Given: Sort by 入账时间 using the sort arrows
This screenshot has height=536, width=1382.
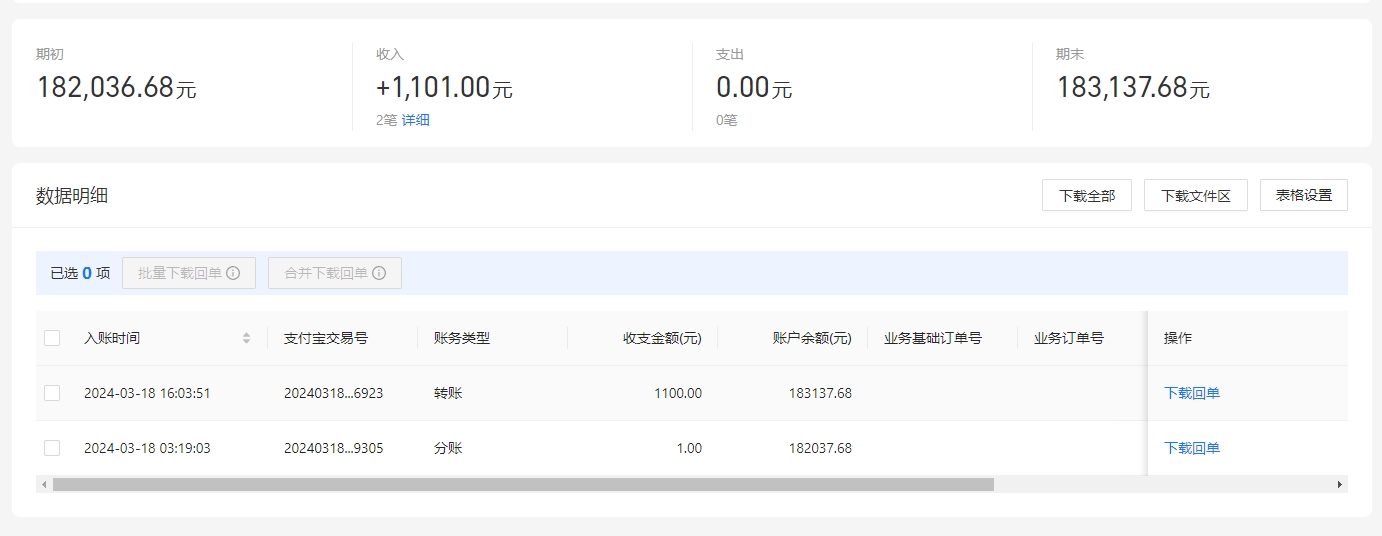Looking at the screenshot, I should pos(246,338).
